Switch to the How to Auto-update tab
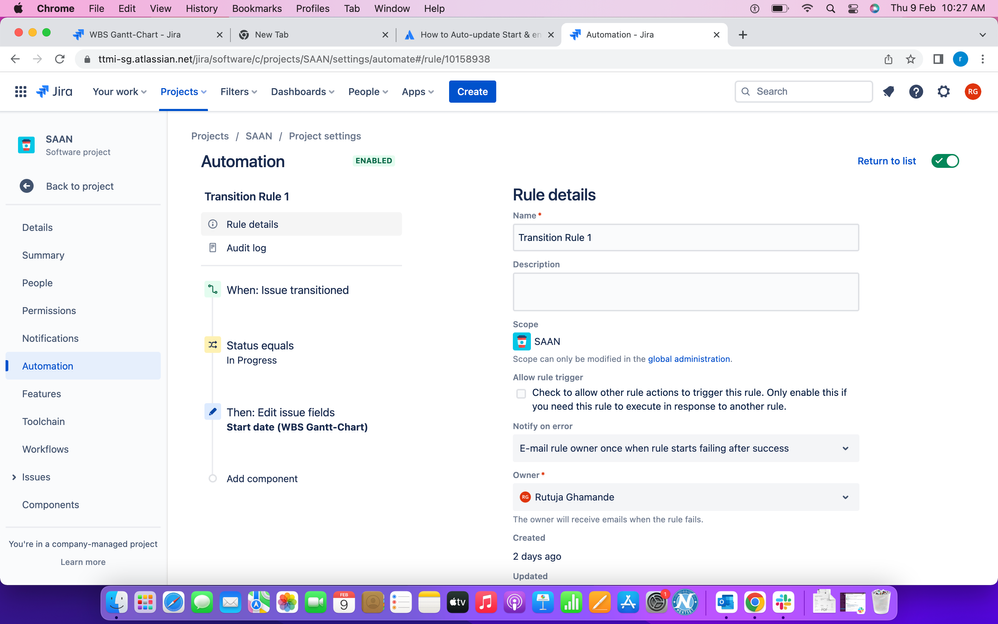The height and width of the screenshot is (624, 998). coord(479,35)
